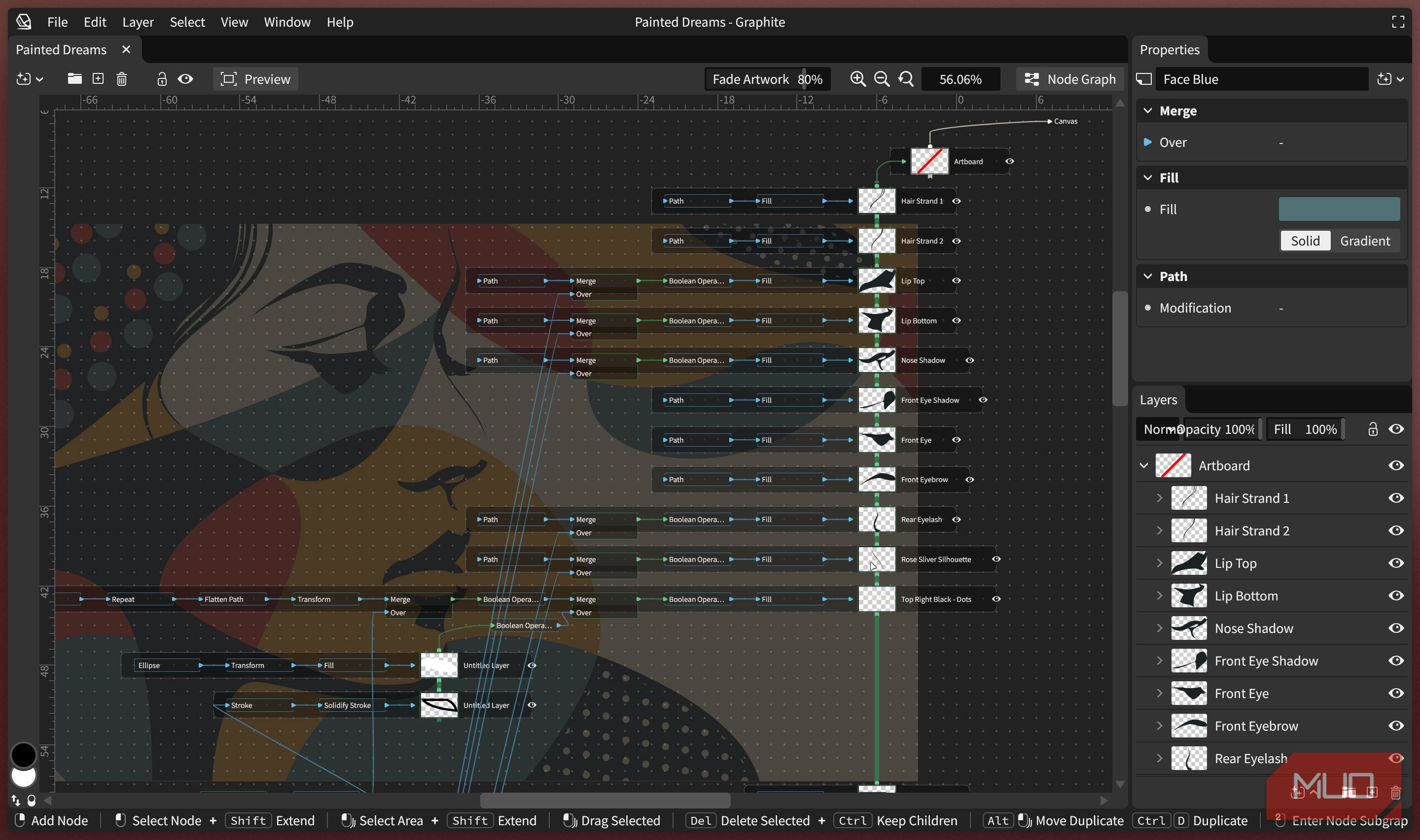
Task: Toggle visibility eye in node toolbar
Action: [x=186, y=79]
